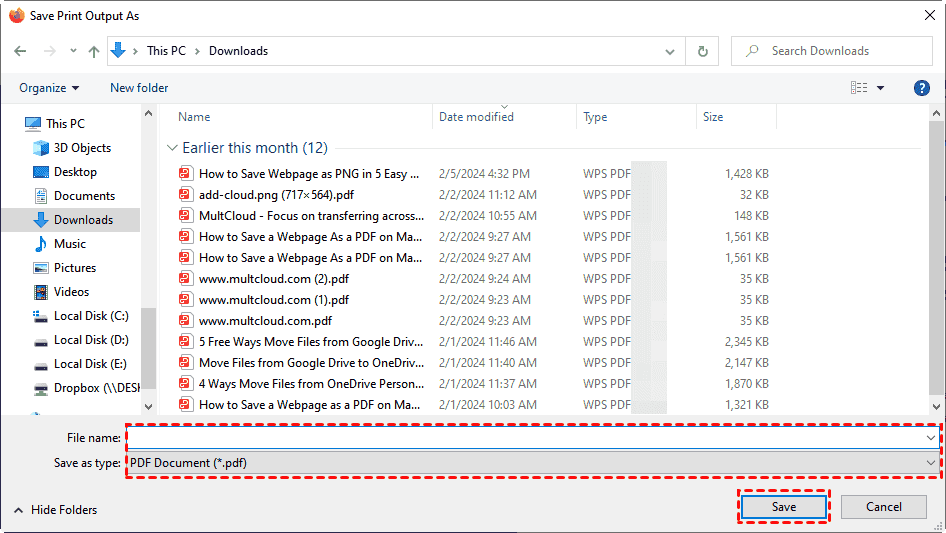The width and height of the screenshot is (946, 533).
Task: Go back using the back arrow
Action: point(20,51)
